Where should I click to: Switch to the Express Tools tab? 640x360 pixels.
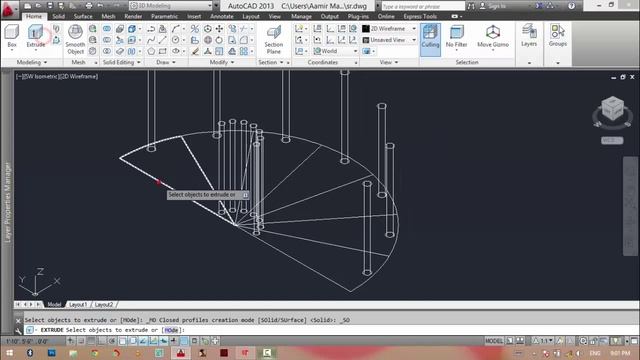click(420, 16)
